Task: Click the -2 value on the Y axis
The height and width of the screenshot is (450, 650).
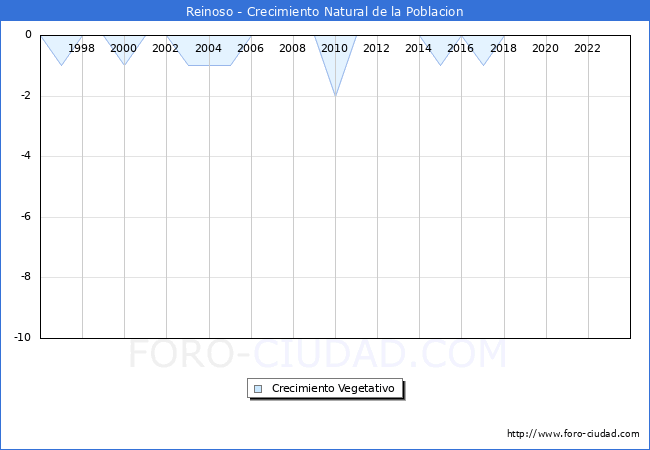Action: (x=26, y=95)
